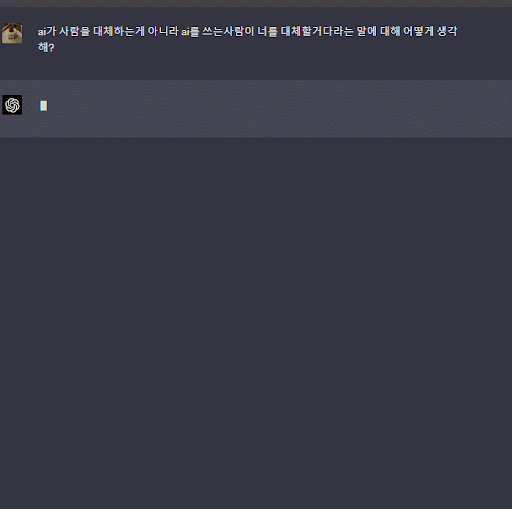Select the long word '대체할거다라는'
Viewport: 512px width, 509px height.
point(317,31)
